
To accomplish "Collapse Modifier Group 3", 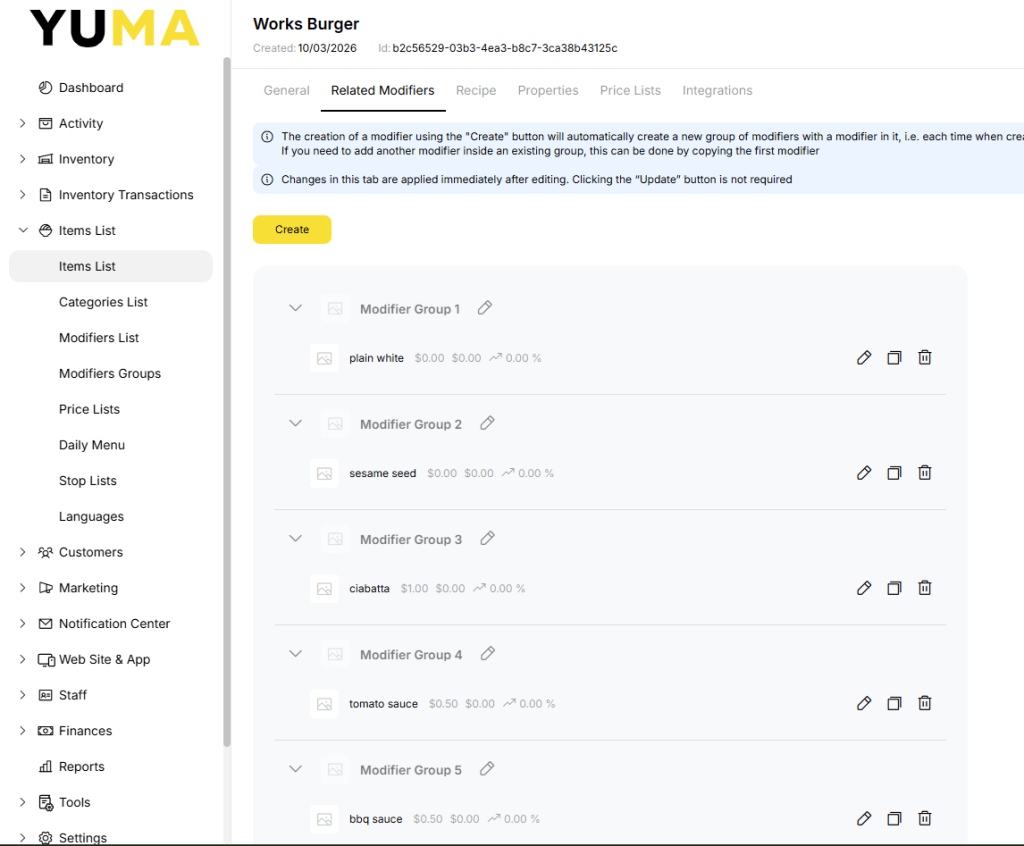I will [x=295, y=538].
